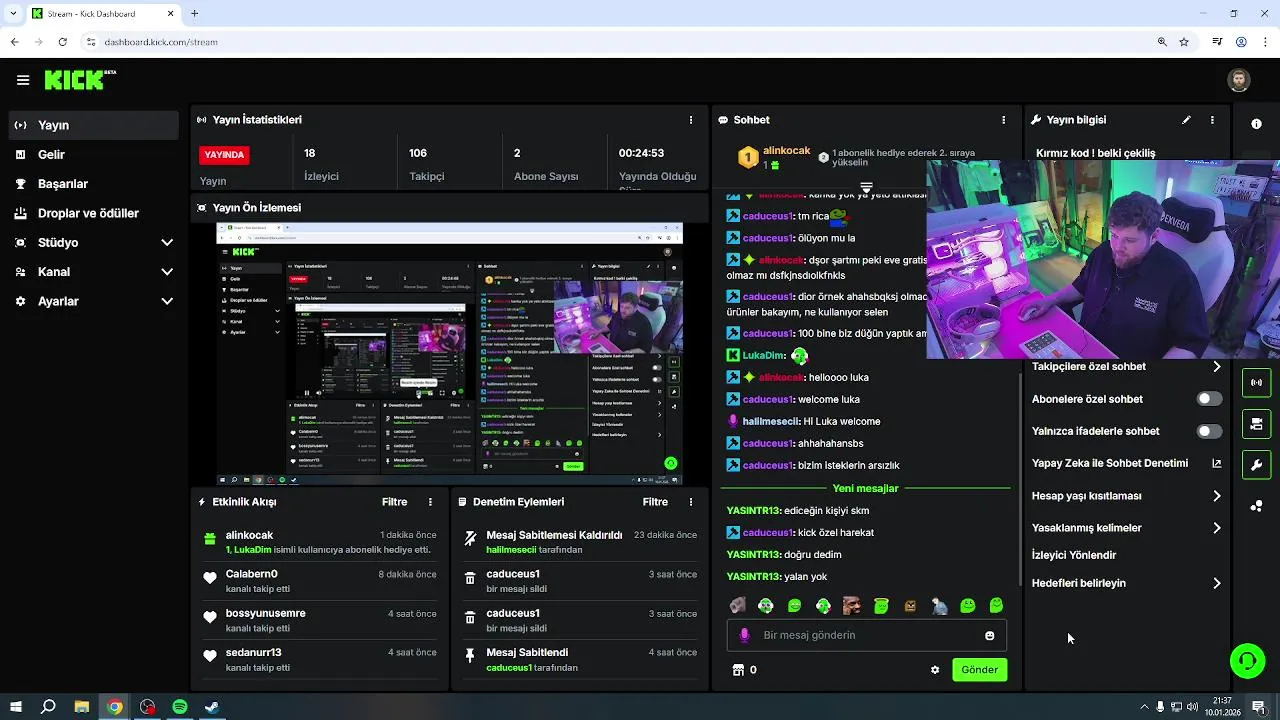Open the green headset support chat button

click(1248, 661)
